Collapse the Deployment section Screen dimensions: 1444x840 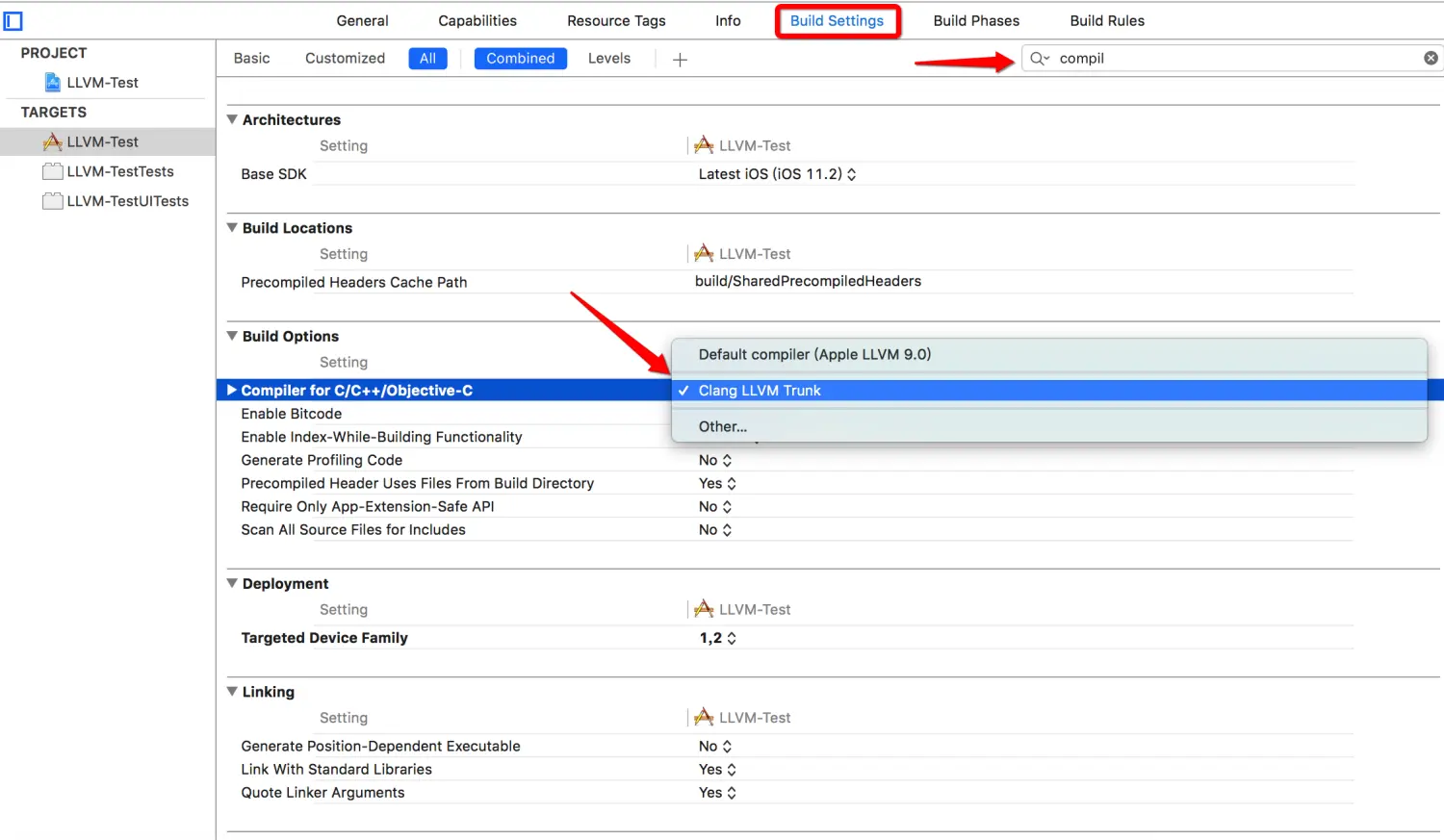pyautogui.click(x=232, y=583)
